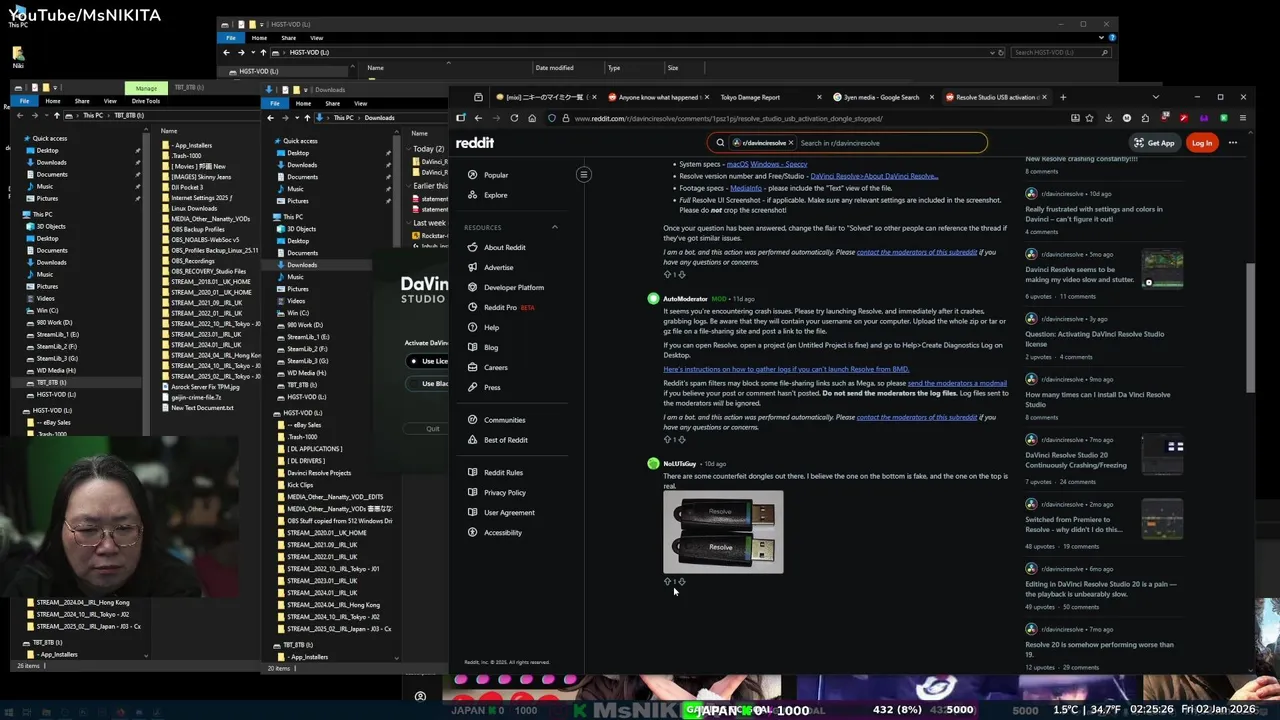Open File menu in TBT_8TB Explorer window
The image size is (1280, 720).
(x=24, y=101)
